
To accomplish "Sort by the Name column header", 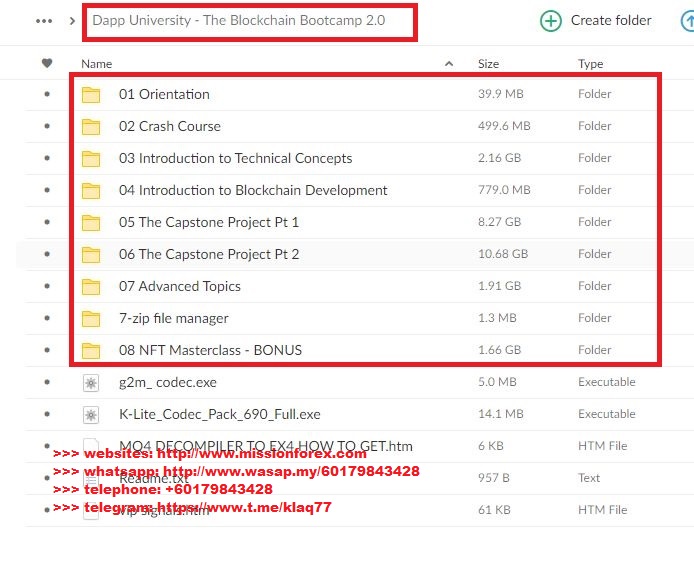I will click(x=96, y=64).
